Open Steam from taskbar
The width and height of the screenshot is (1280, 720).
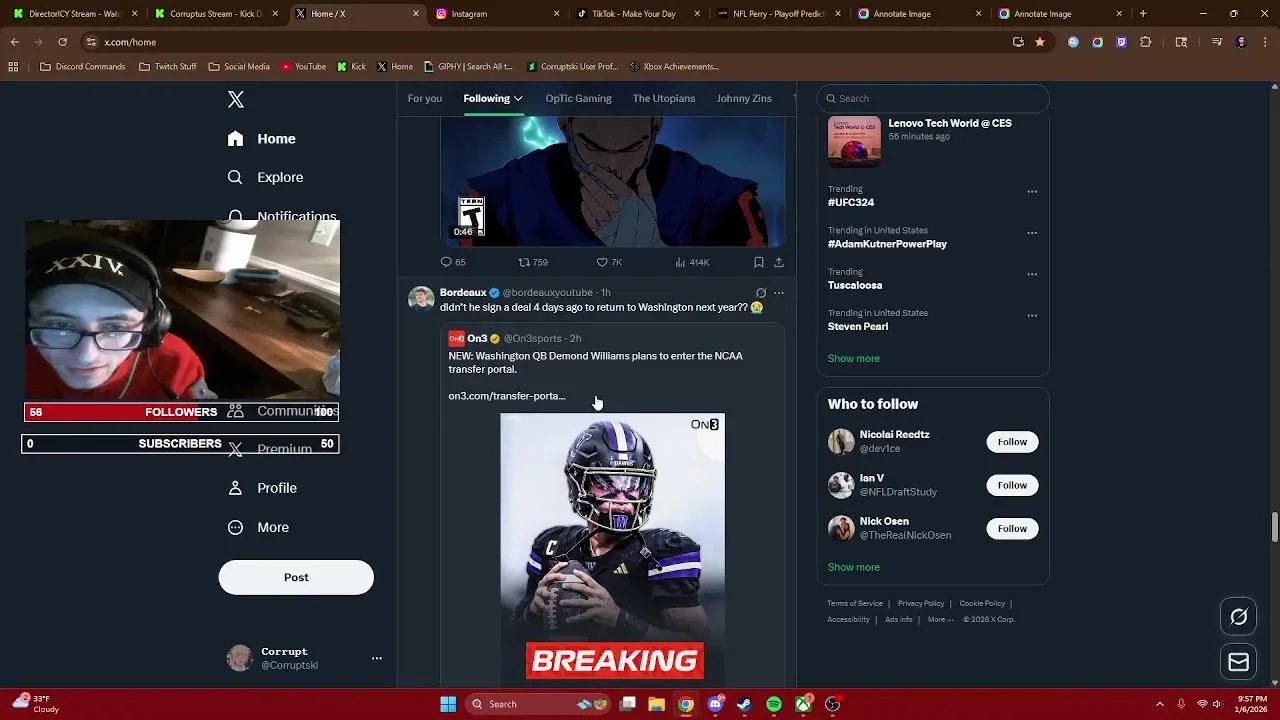point(744,704)
